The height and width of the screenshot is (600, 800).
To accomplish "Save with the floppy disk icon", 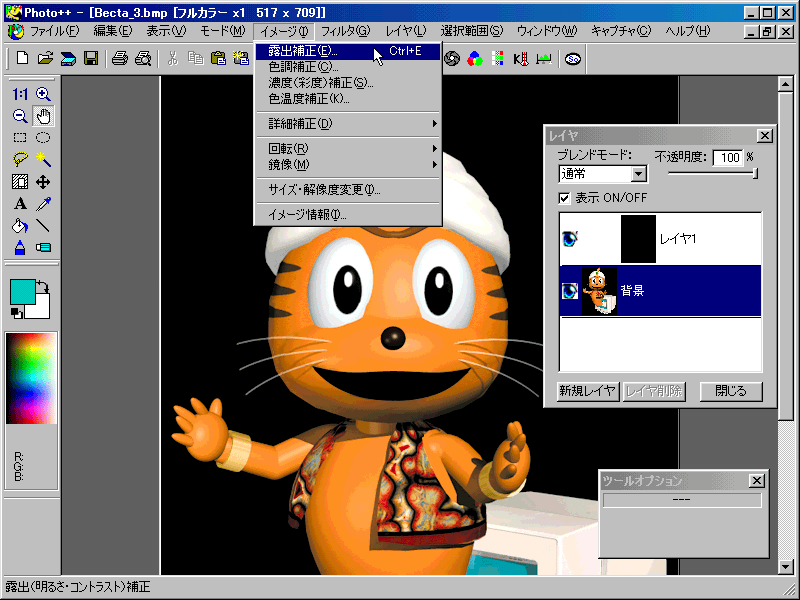I will pos(91,59).
